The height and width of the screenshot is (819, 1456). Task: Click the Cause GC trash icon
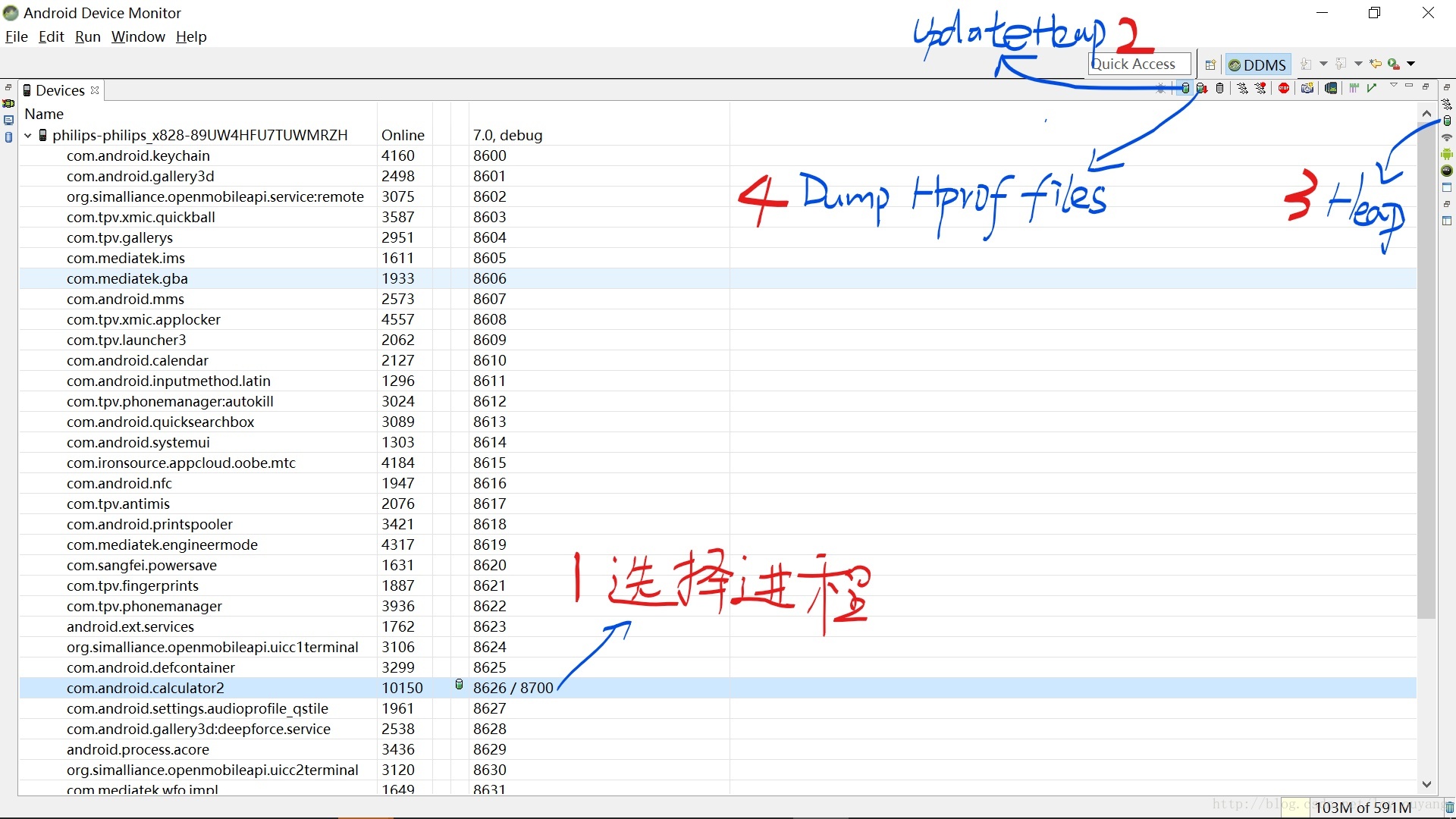1219,88
